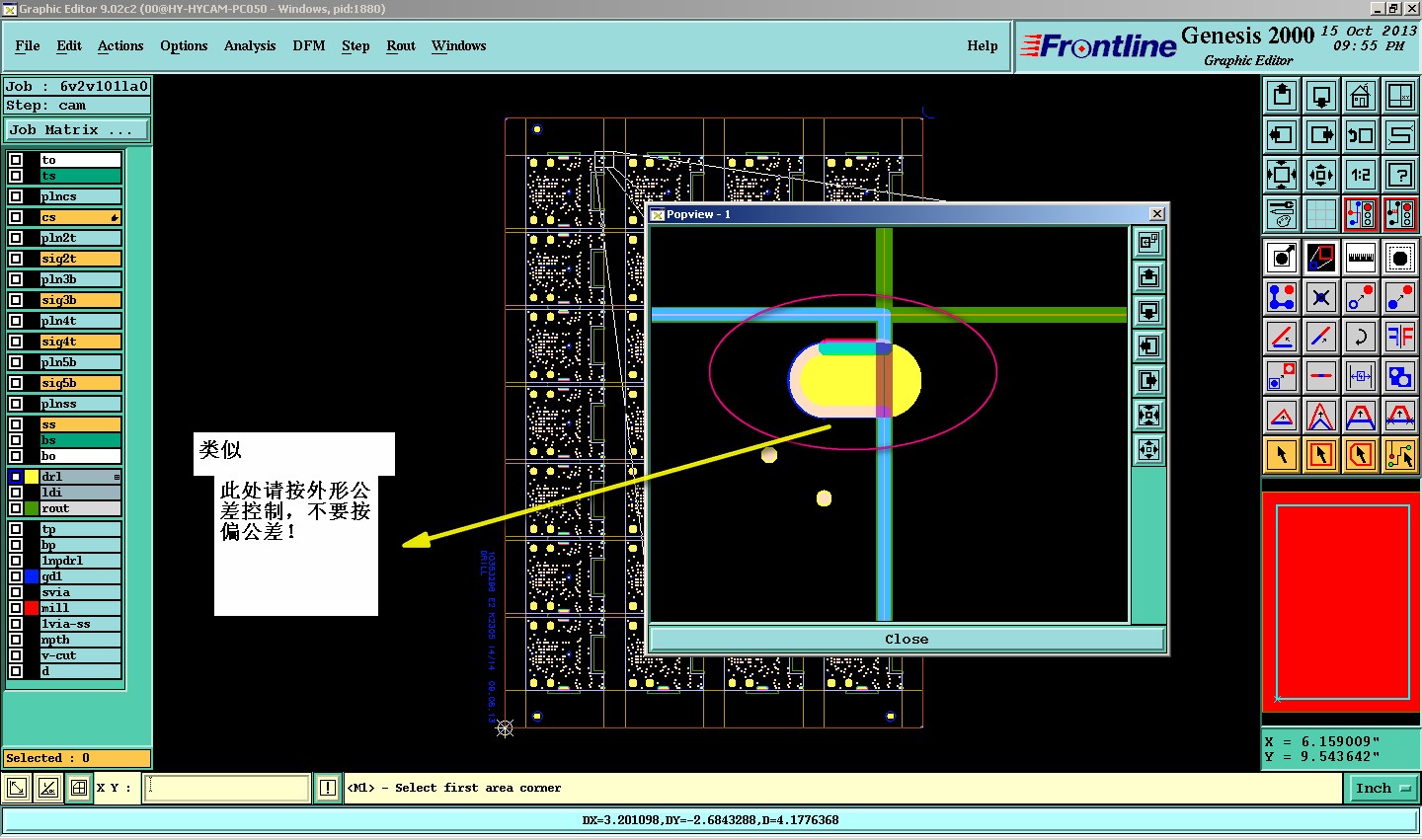Toggle the checkbox for layer 'v-cut'

click(16, 655)
